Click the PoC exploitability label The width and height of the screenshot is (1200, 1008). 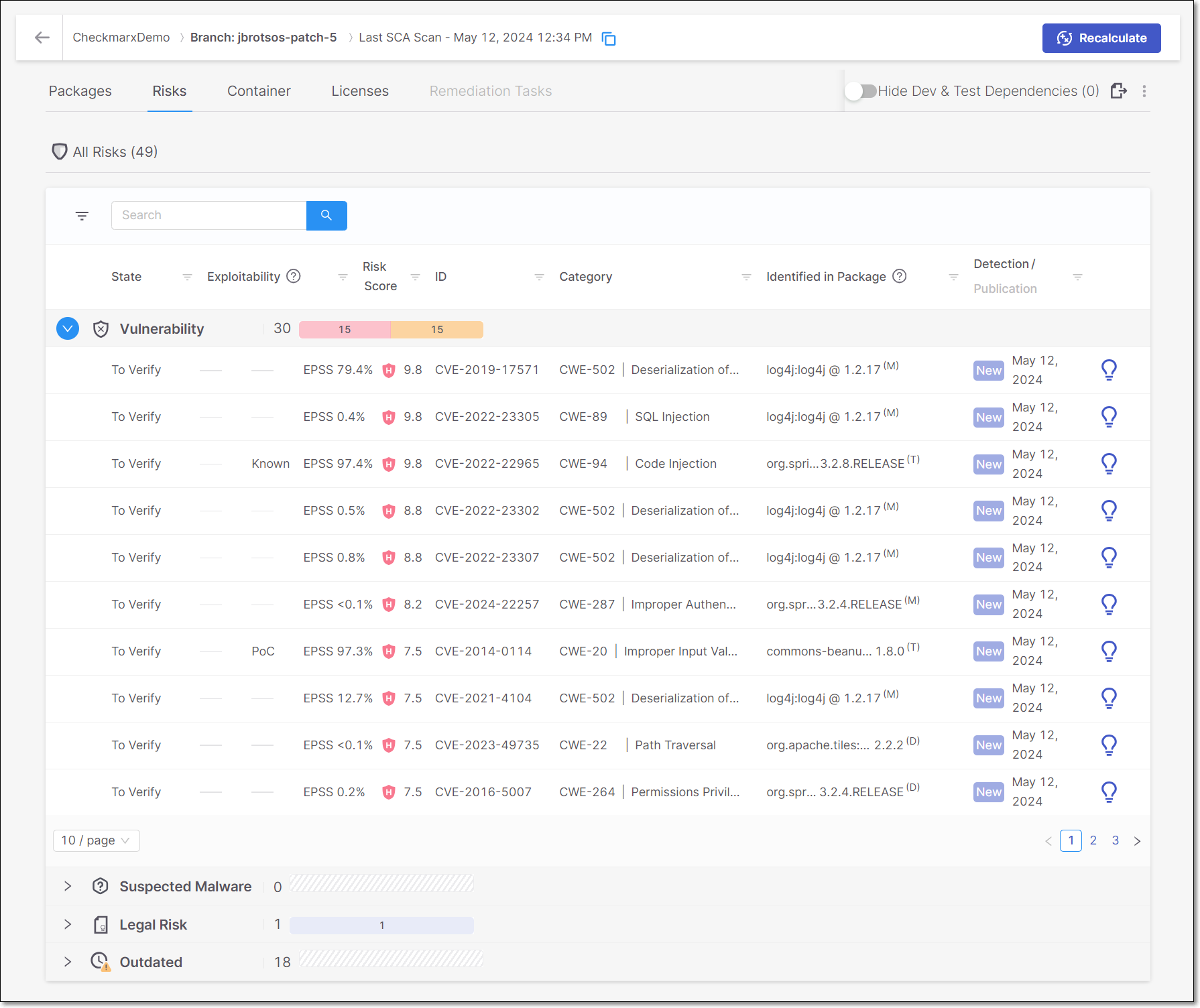pos(263,651)
